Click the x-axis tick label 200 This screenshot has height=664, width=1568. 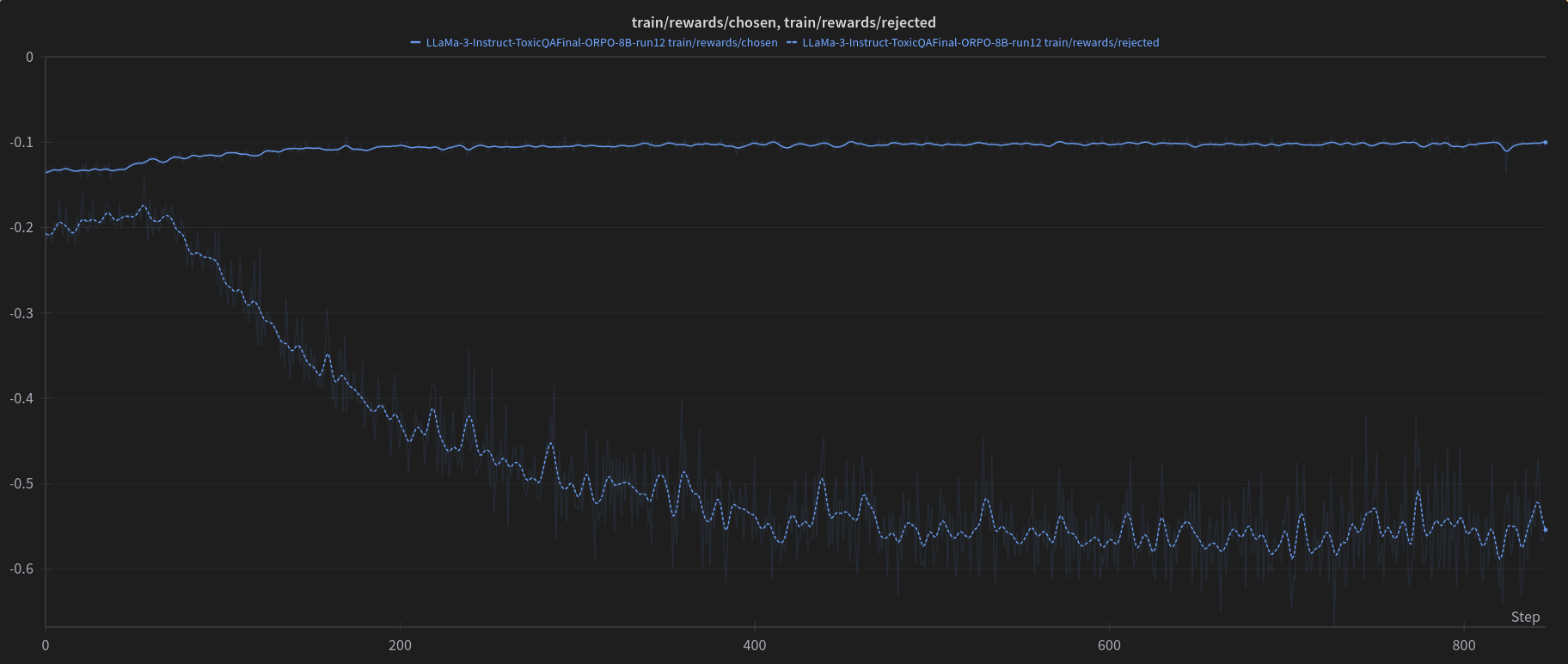[x=400, y=645]
